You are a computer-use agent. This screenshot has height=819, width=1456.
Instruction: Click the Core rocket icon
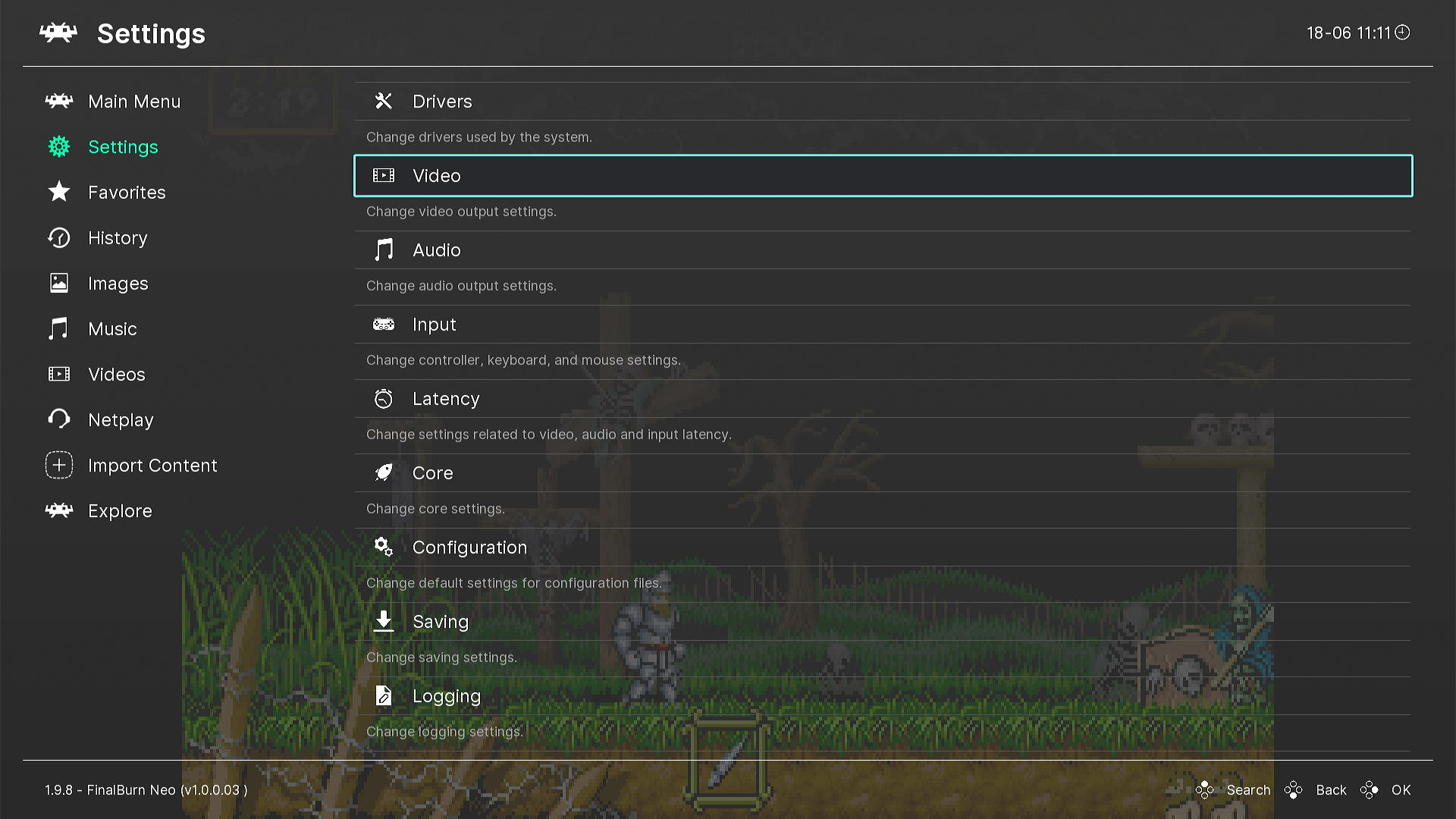[384, 473]
